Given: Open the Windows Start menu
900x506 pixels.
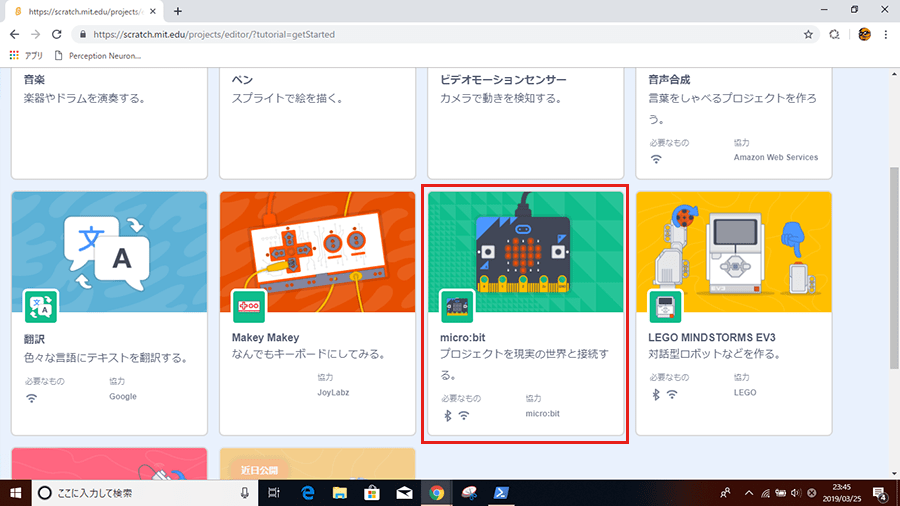Looking at the screenshot, I should point(15,493).
